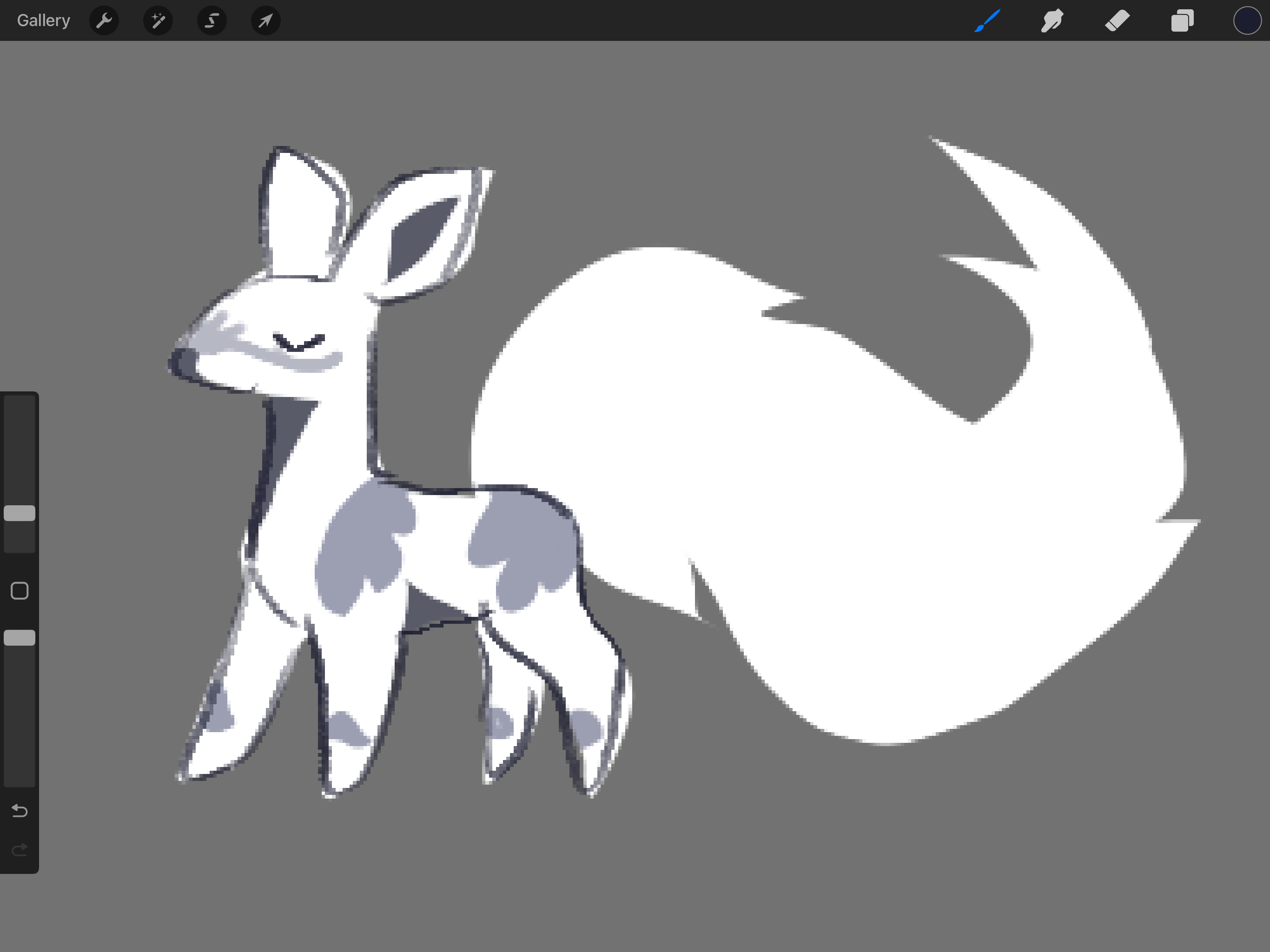Screen dimensions: 1270x952
Task: Select the Smudge finger tool
Action: [x=1052, y=20]
